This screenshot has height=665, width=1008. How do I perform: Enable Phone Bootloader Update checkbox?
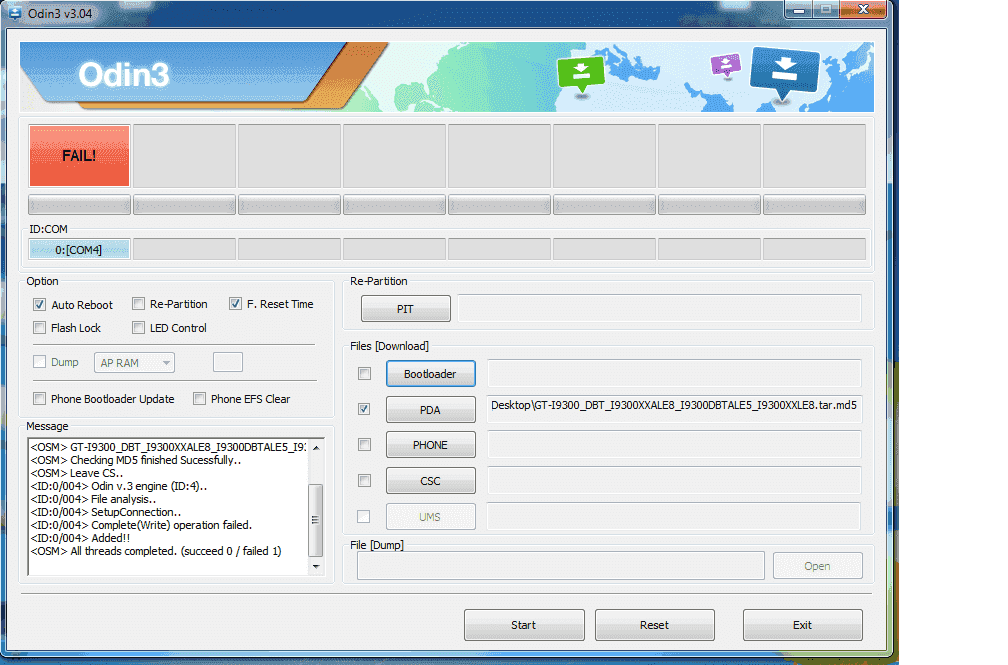pyautogui.click(x=40, y=399)
